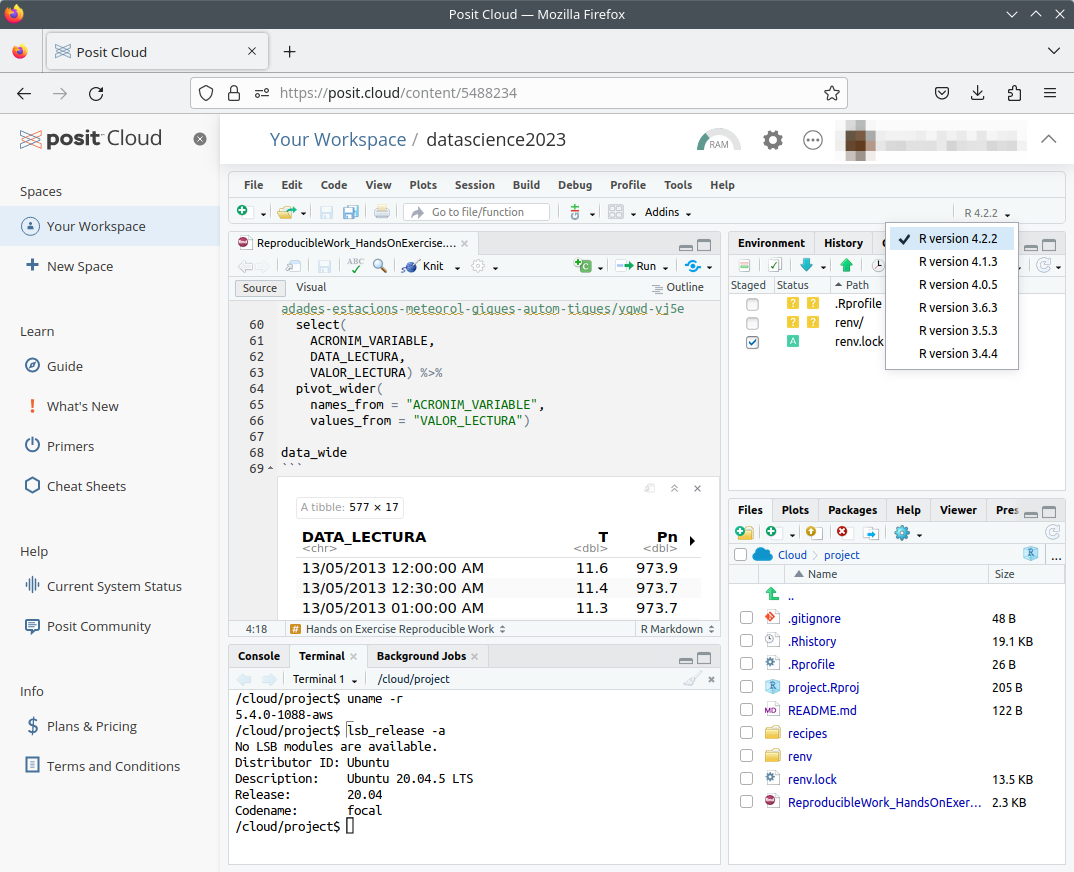Viewport: 1074px width, 872px height.
Task: Check the project.Rproj file checkbox
Action: click(747, 687)
